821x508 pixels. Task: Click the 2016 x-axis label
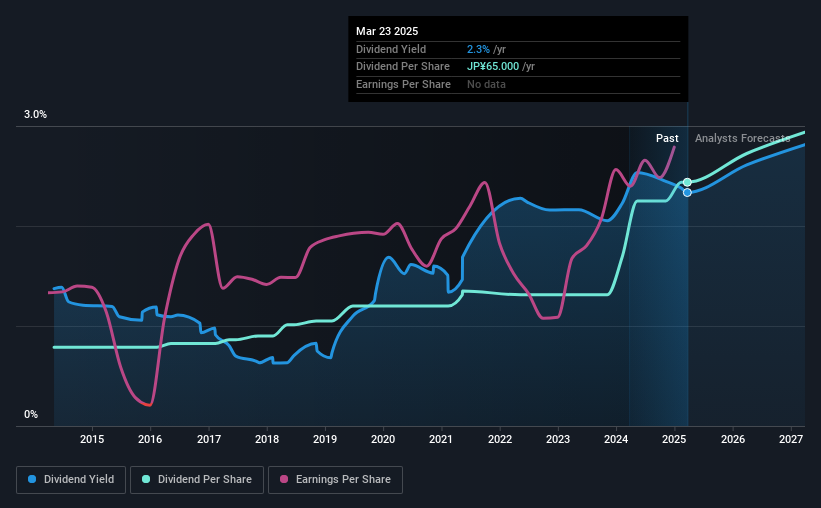(150, 439)
